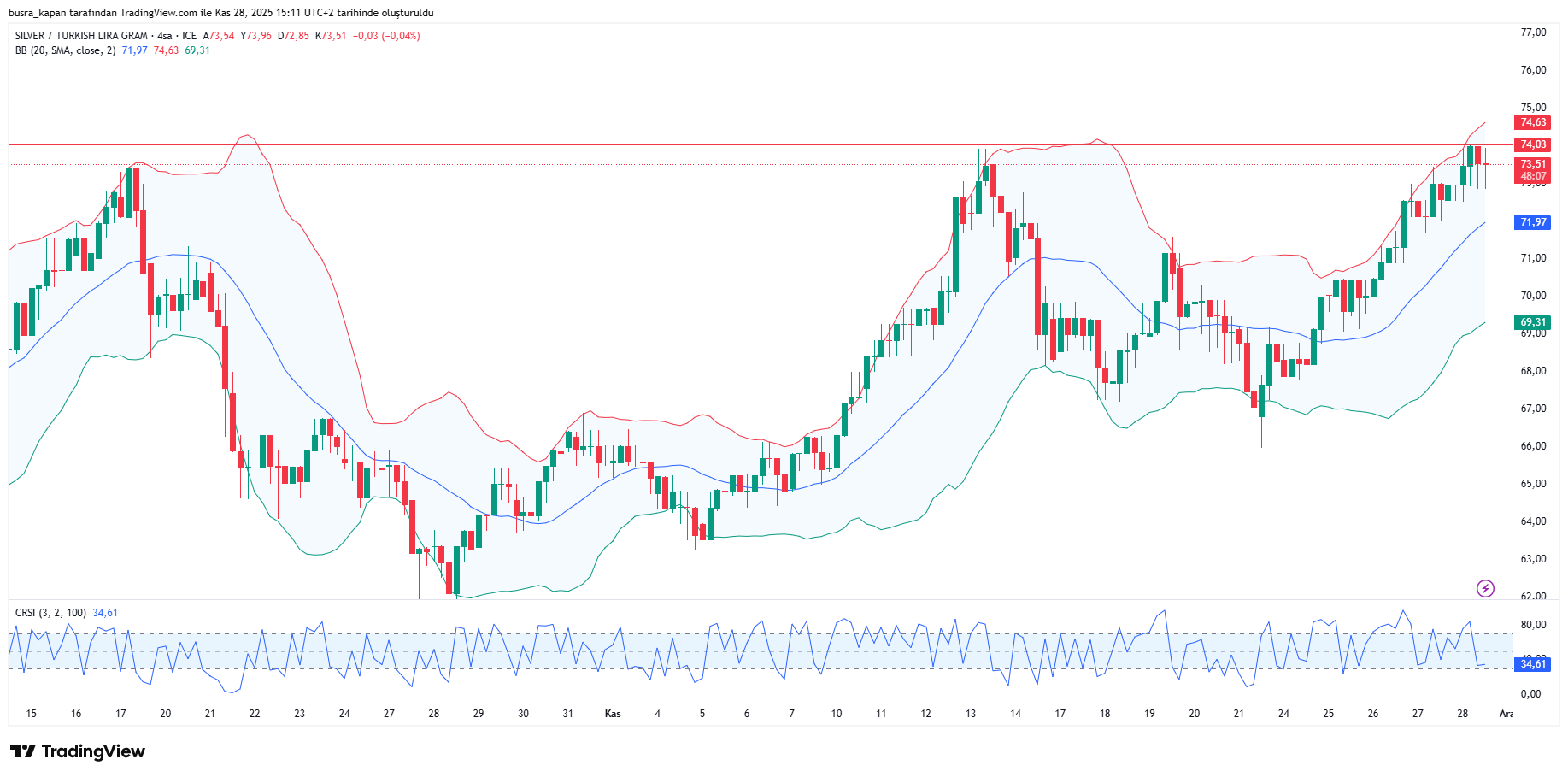Open the CRSI (3, 2, 100) indicator legend
The width and height of the screenshot is (1568, 777).
(50, 613)
